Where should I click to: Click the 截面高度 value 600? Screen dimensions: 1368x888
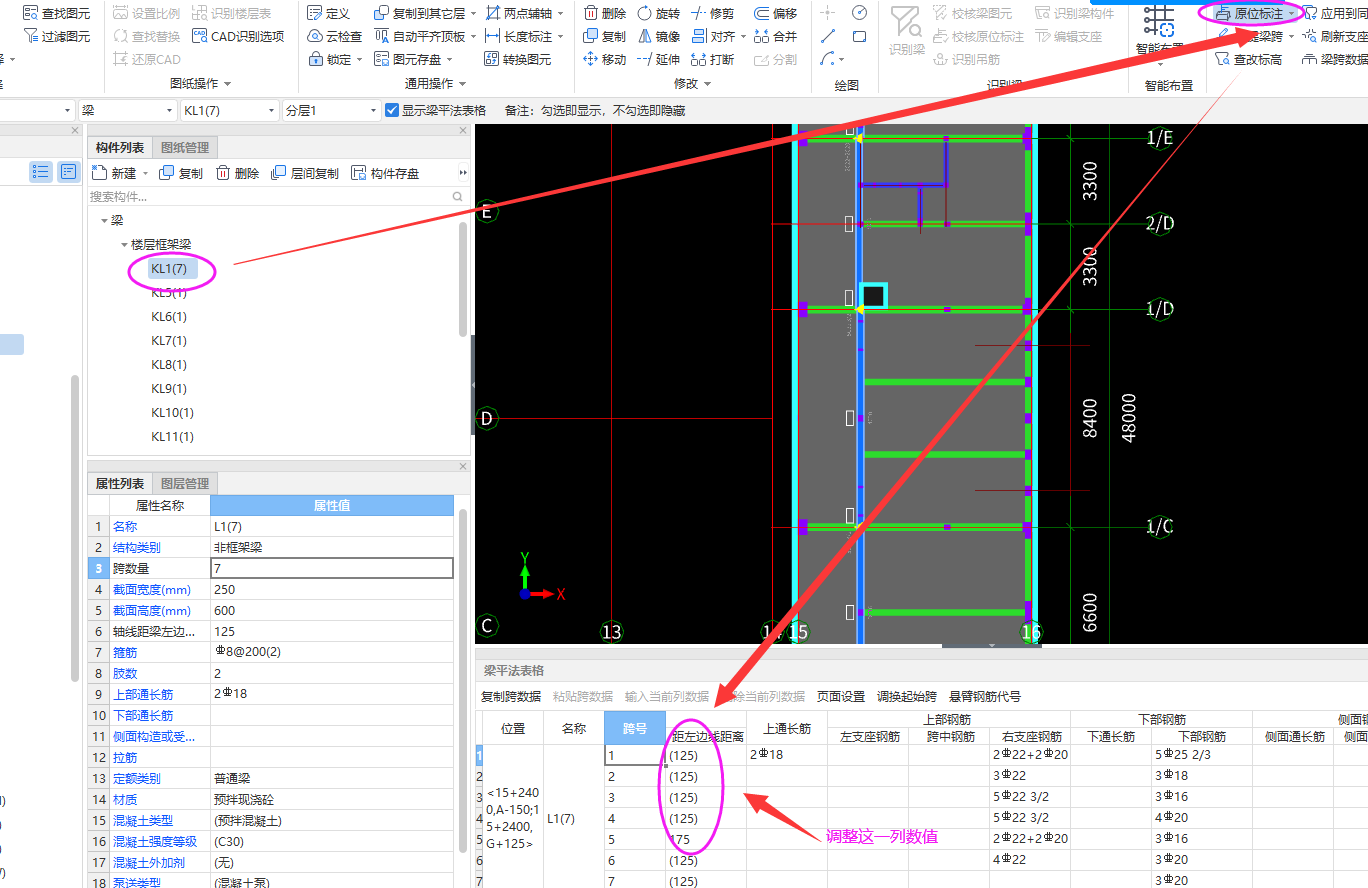pos(332,610)
